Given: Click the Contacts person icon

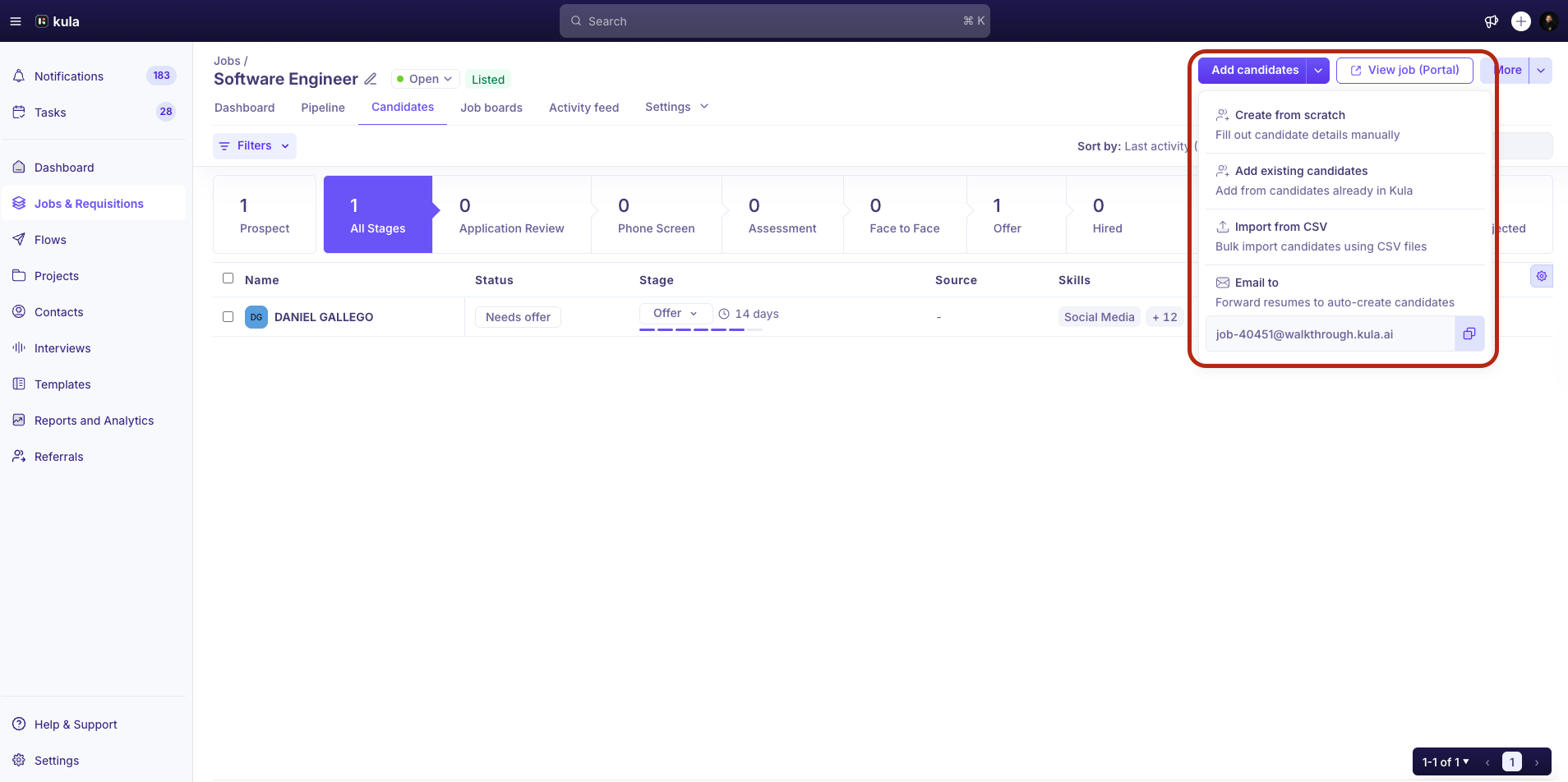Looking at the screenshot, I should pos(19,311).
